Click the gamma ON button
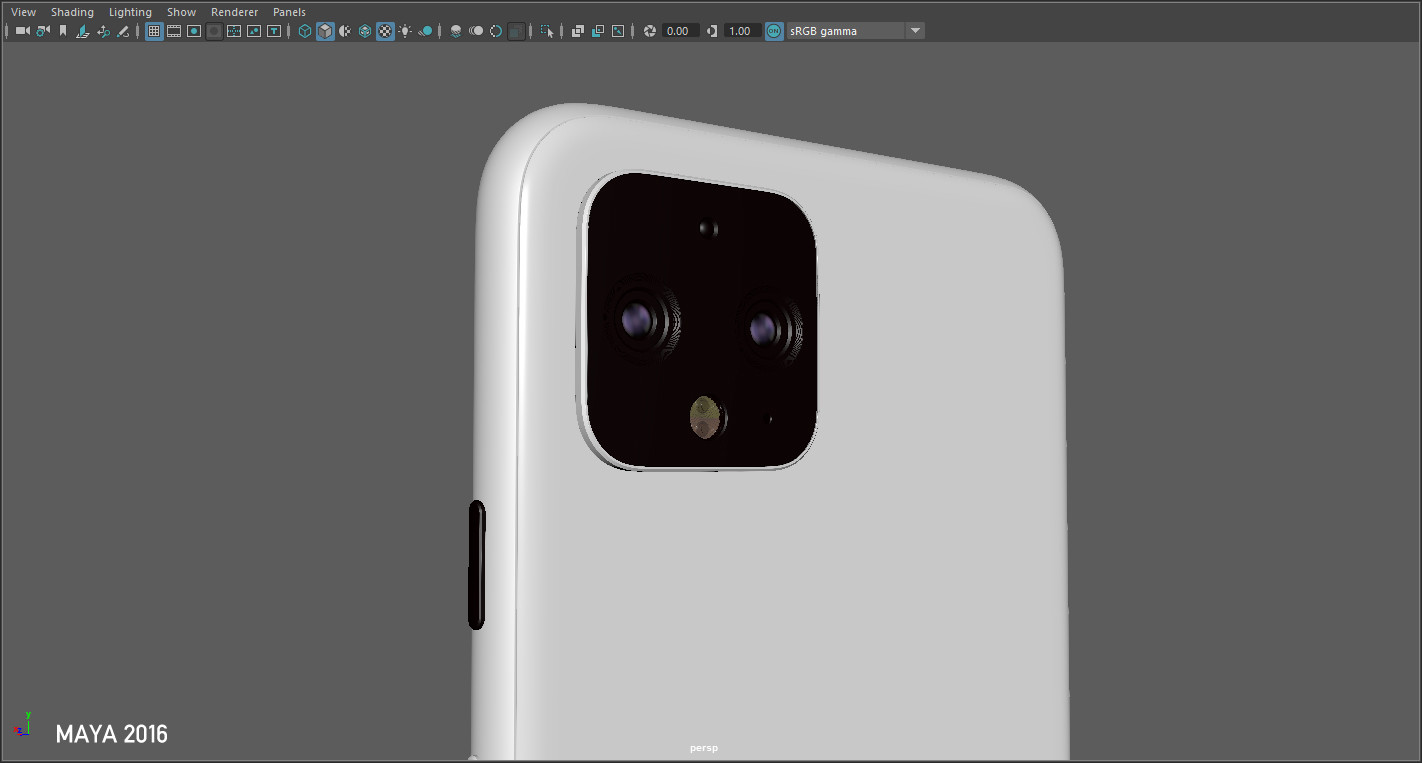Screen dimensions: 1422x763 point(773,30)
